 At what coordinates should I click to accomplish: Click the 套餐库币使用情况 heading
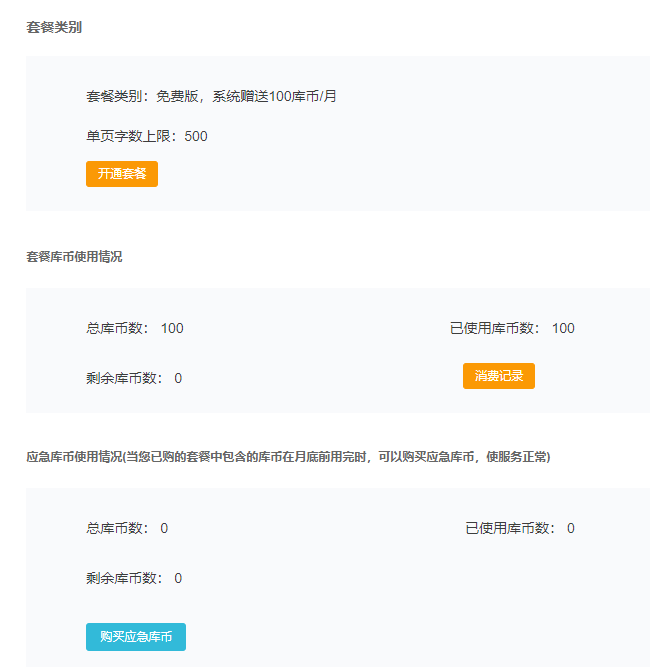coord(74,257)
